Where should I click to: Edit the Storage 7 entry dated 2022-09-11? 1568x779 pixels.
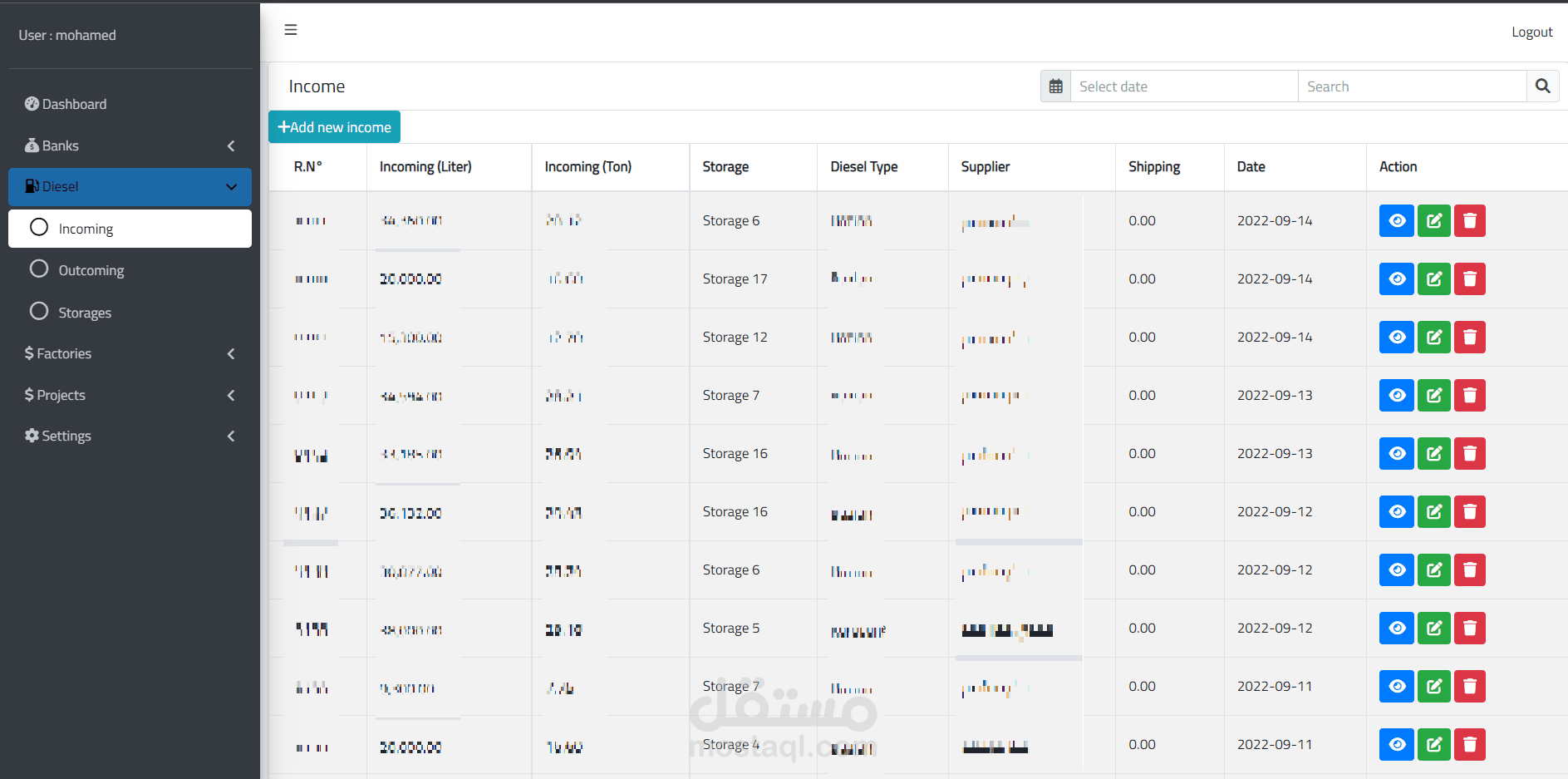tap(1434, 687)
